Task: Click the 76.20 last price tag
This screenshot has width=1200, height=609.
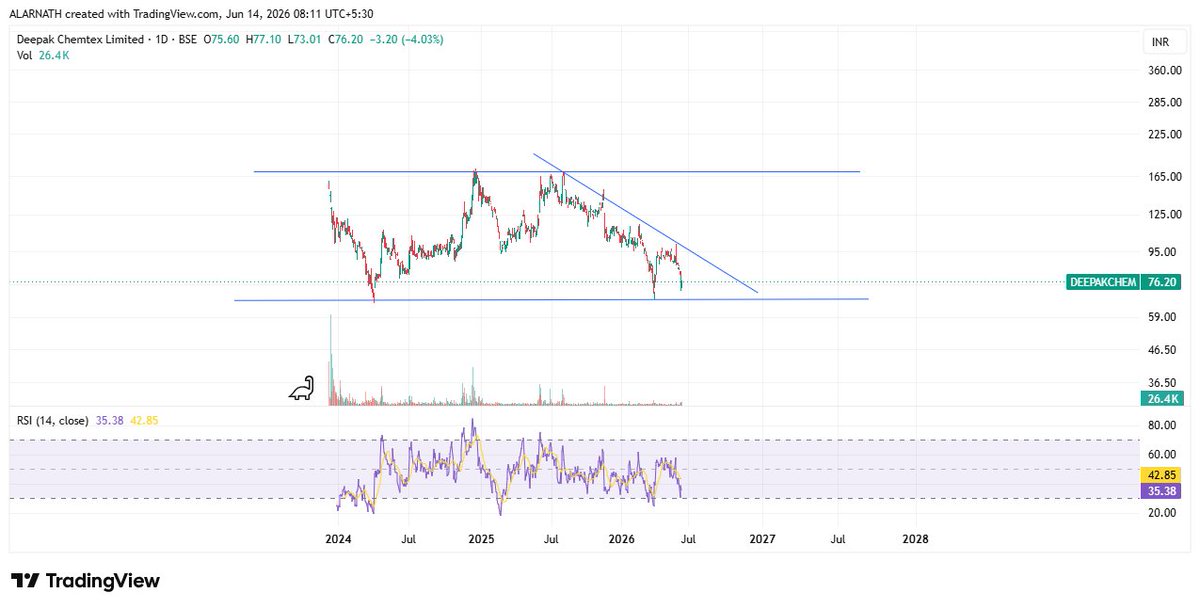Action: click(1162, 283)
